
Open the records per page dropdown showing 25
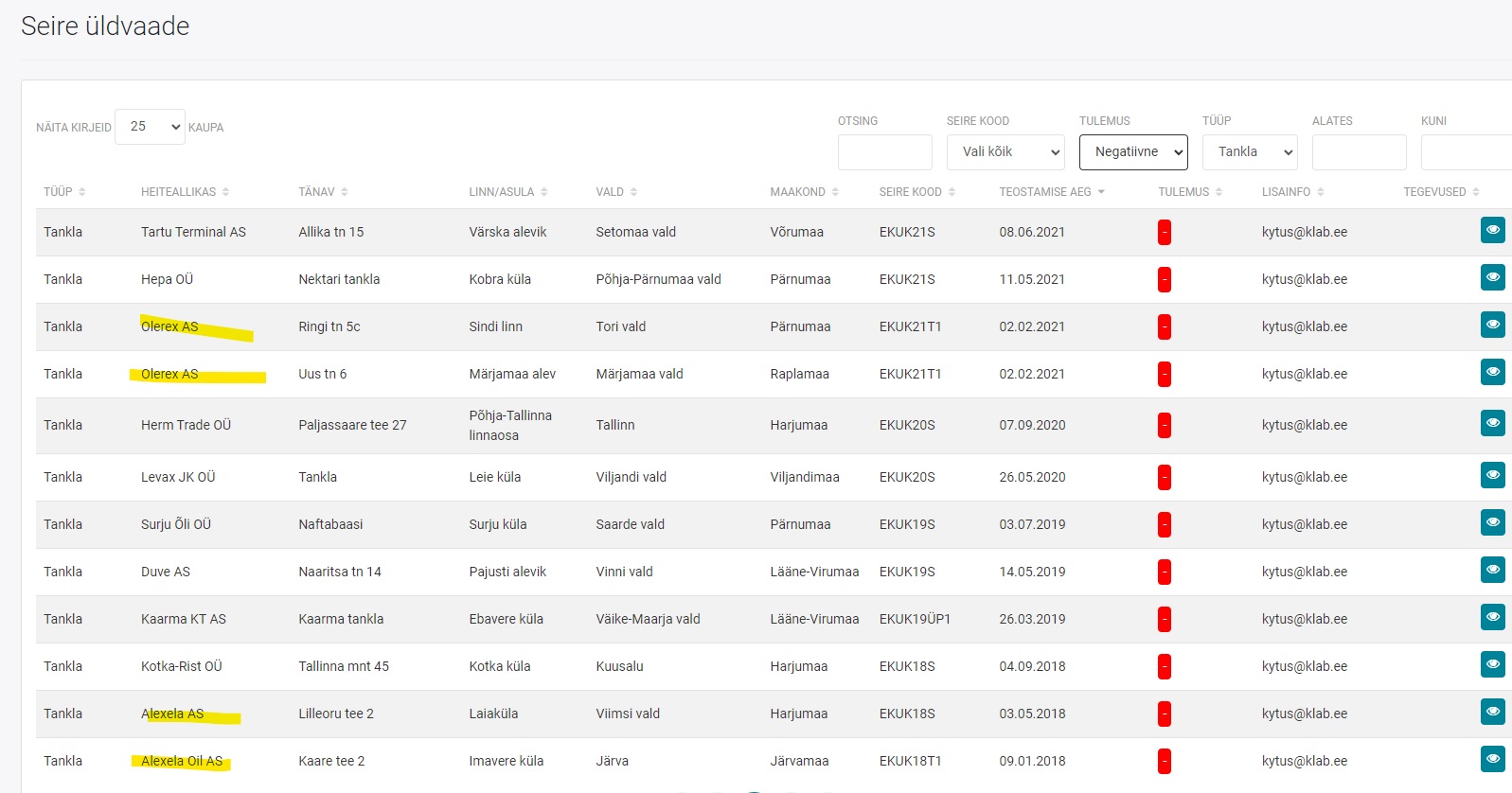(x=150, y=126)
